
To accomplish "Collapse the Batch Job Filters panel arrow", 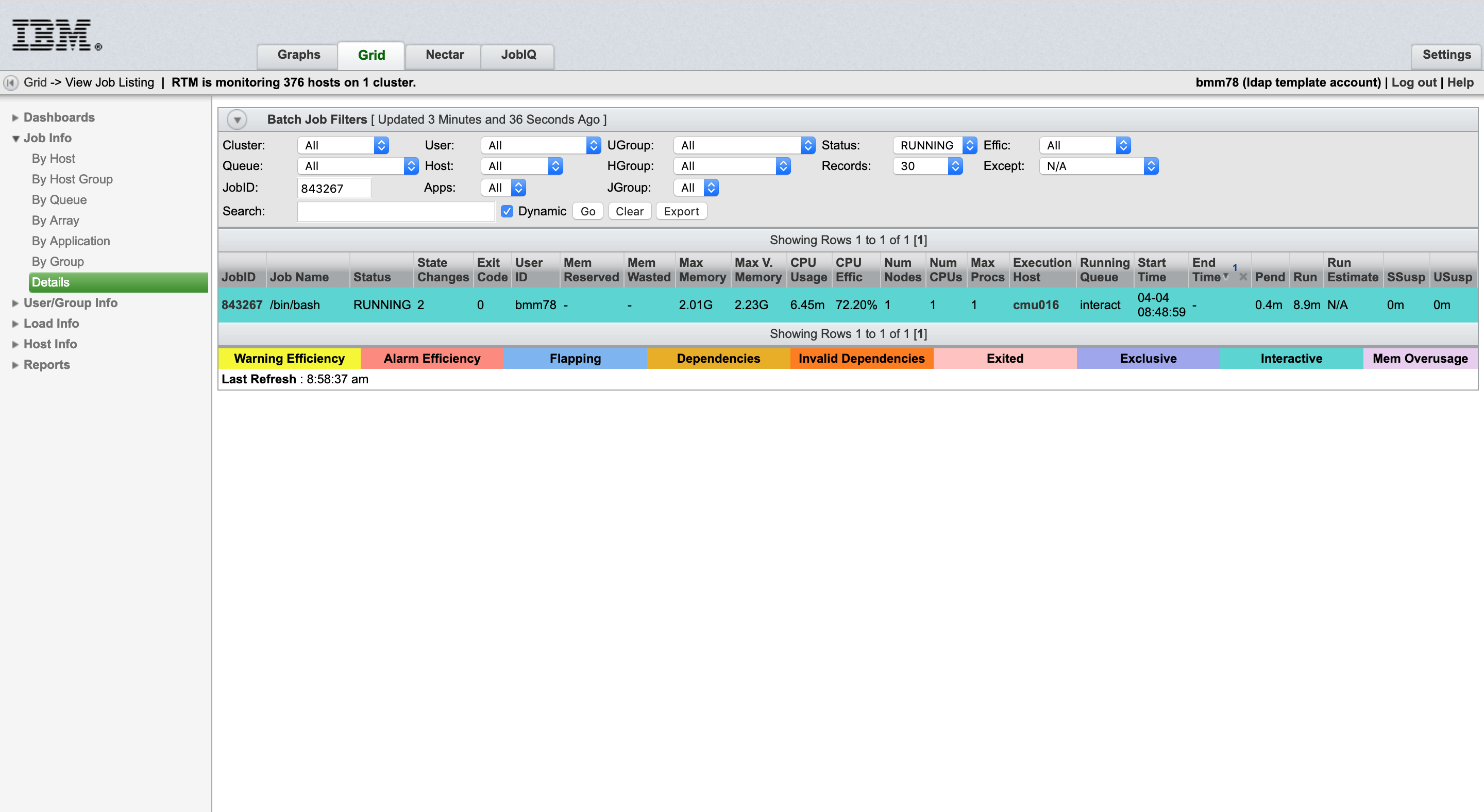I will [237, 120].
